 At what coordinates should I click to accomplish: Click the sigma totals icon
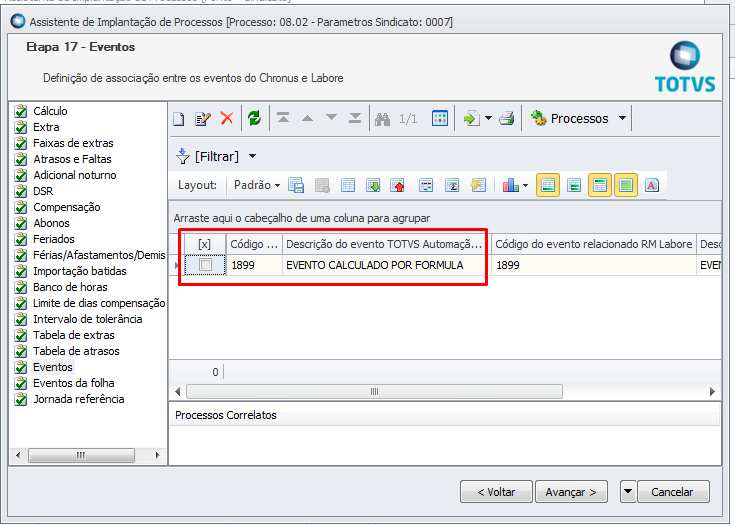452,186
